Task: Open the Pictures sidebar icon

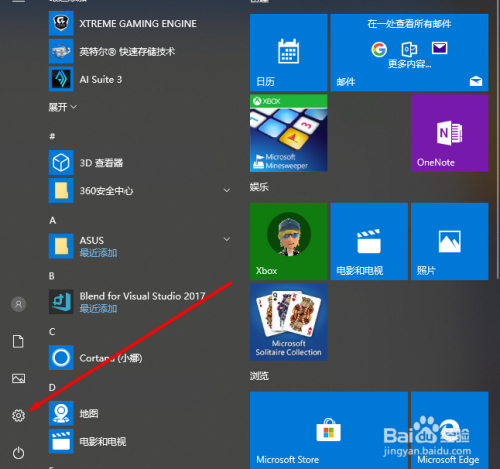Action: (x=18, y=378)
